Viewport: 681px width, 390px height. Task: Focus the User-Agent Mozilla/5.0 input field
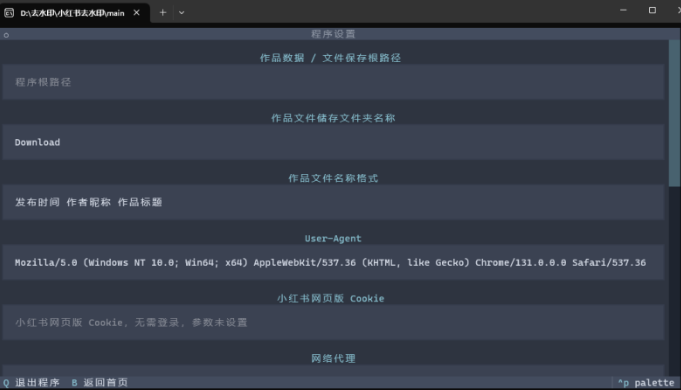[333, 262]
